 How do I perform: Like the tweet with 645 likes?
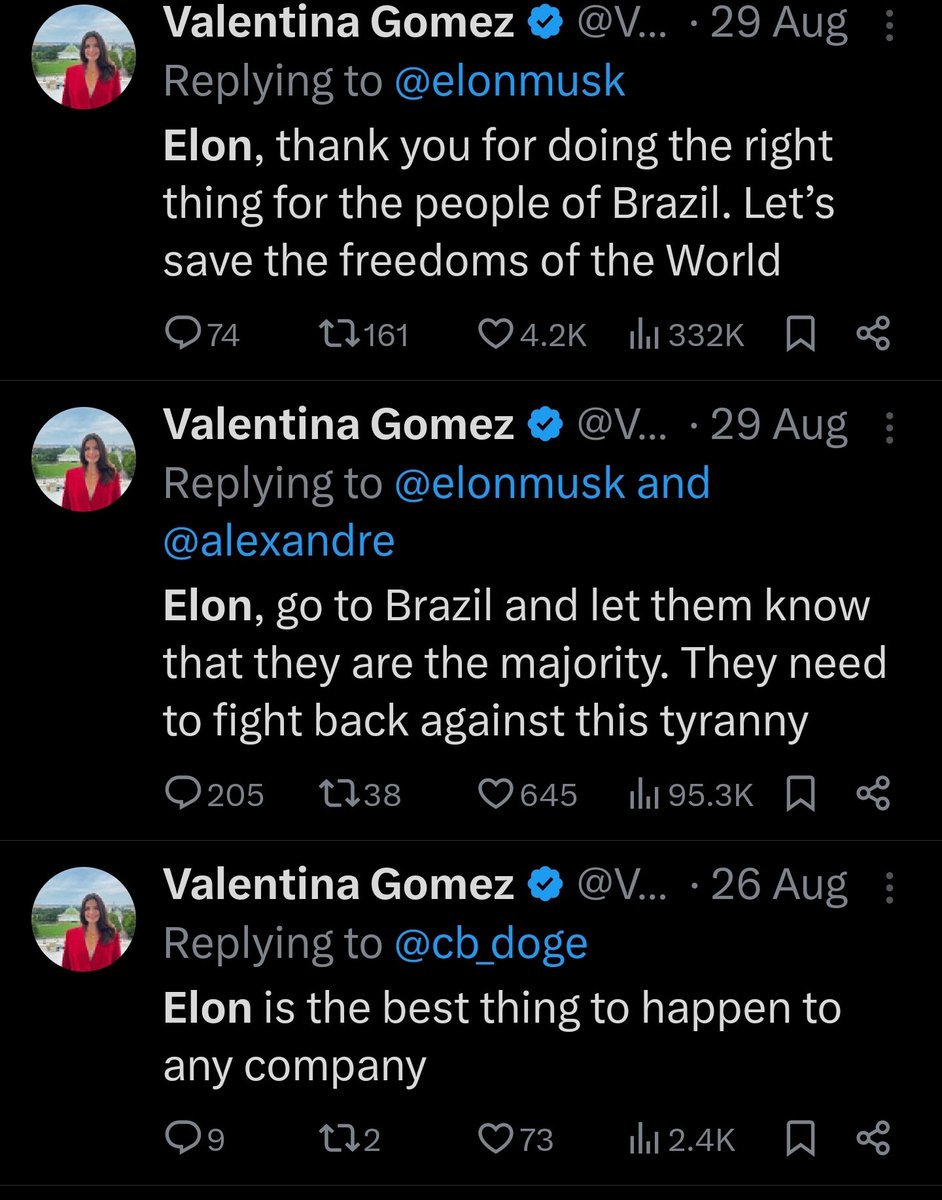[494, 795]
